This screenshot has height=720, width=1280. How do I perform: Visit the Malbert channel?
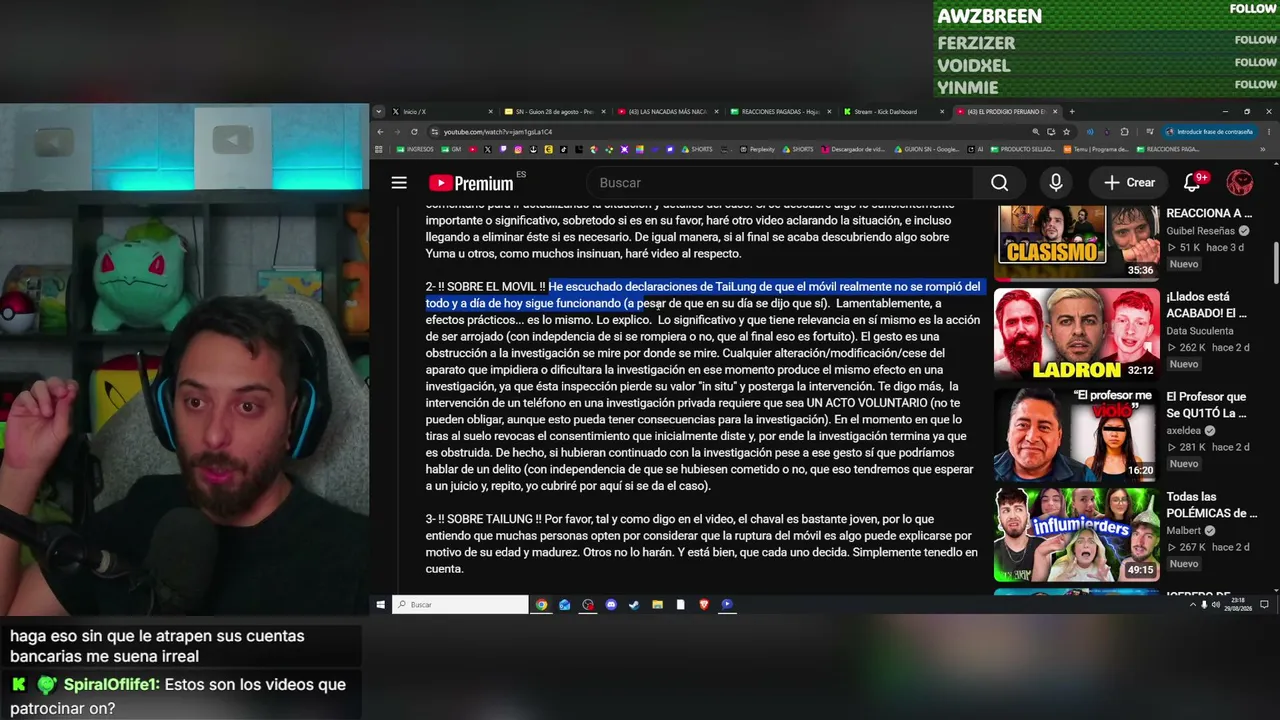coord(1184,531)
